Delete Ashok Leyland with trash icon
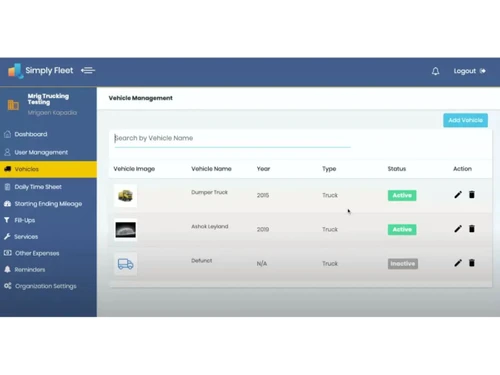The width and height of the screenshot is (500, 375). coord(472,229)
